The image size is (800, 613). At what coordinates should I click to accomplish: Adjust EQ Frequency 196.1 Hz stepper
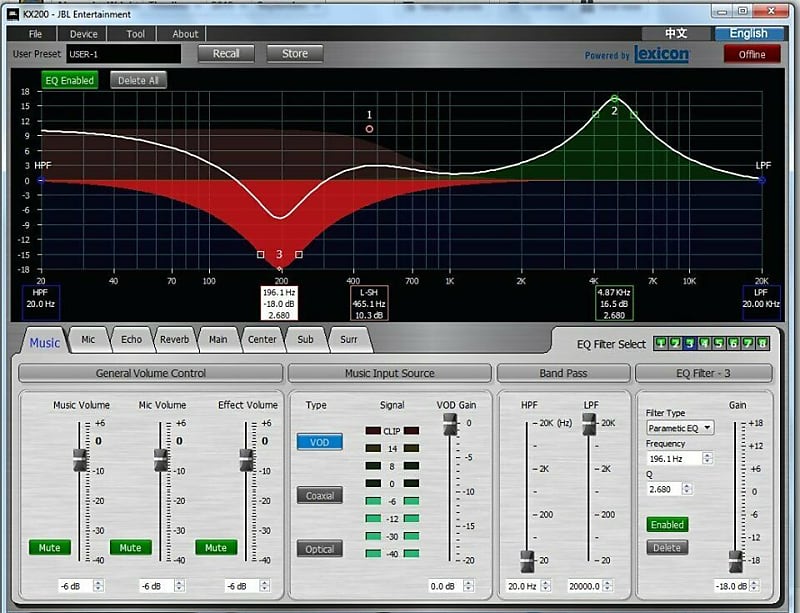pos(707,458)
